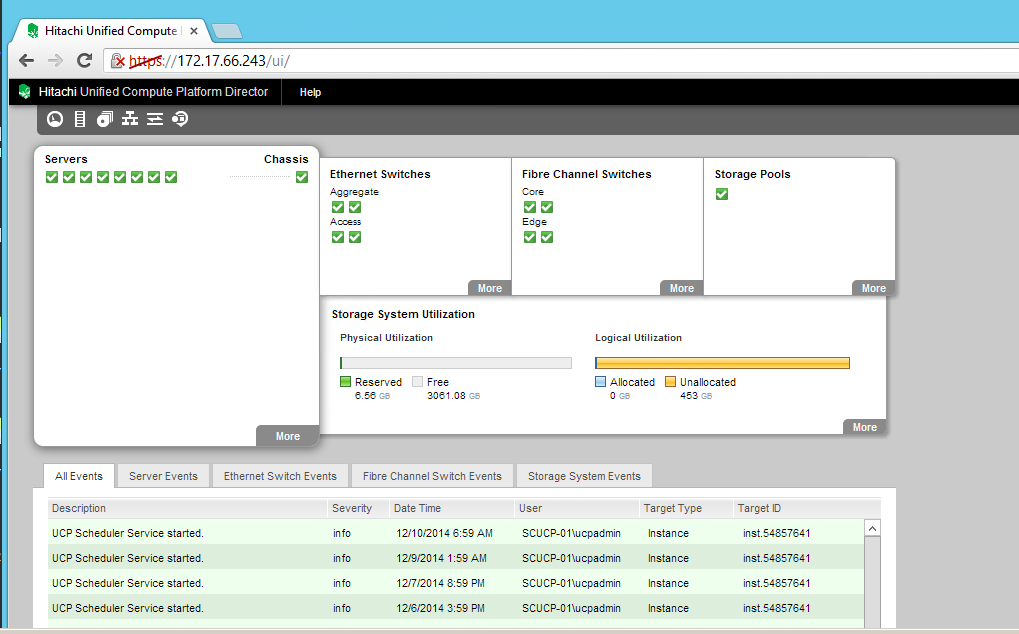The height and width of the screenshot is (634, 1019).
Task: Sort events by the Target Type column header
Action: point(686,508)
